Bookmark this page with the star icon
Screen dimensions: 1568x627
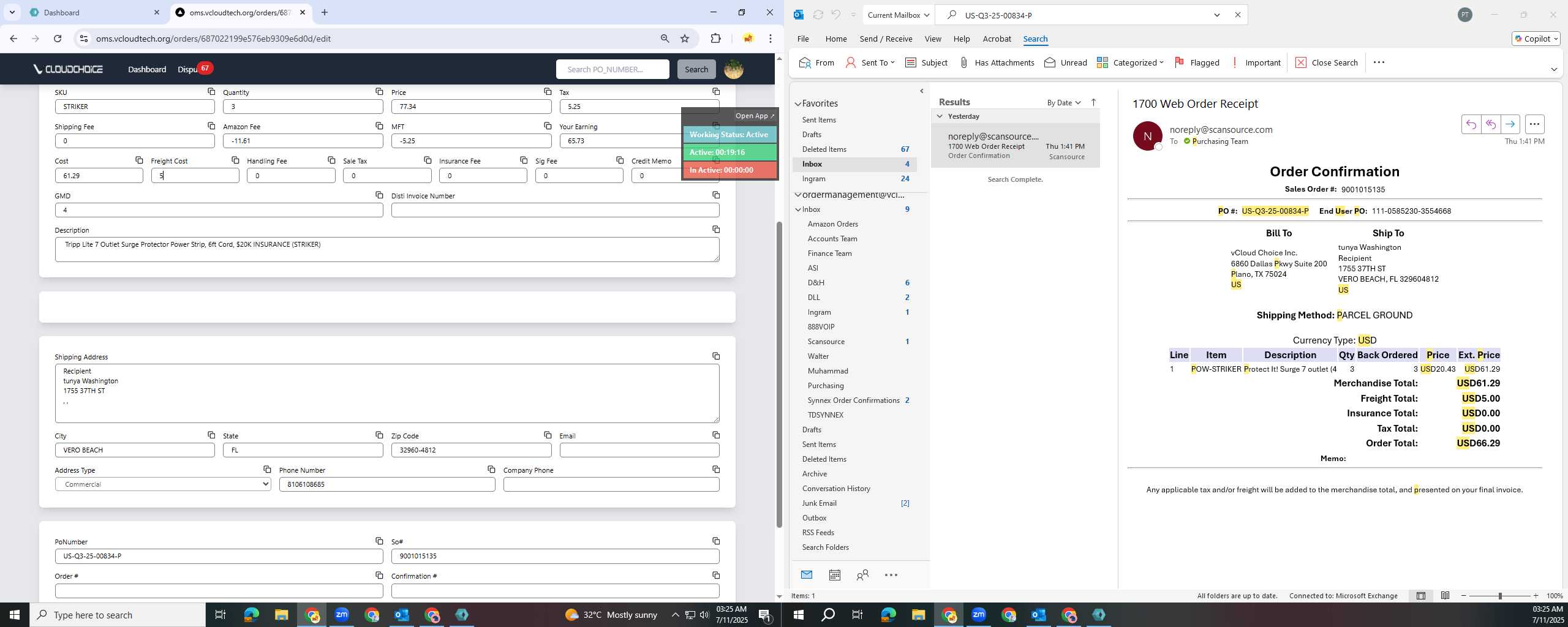point(685,39)
